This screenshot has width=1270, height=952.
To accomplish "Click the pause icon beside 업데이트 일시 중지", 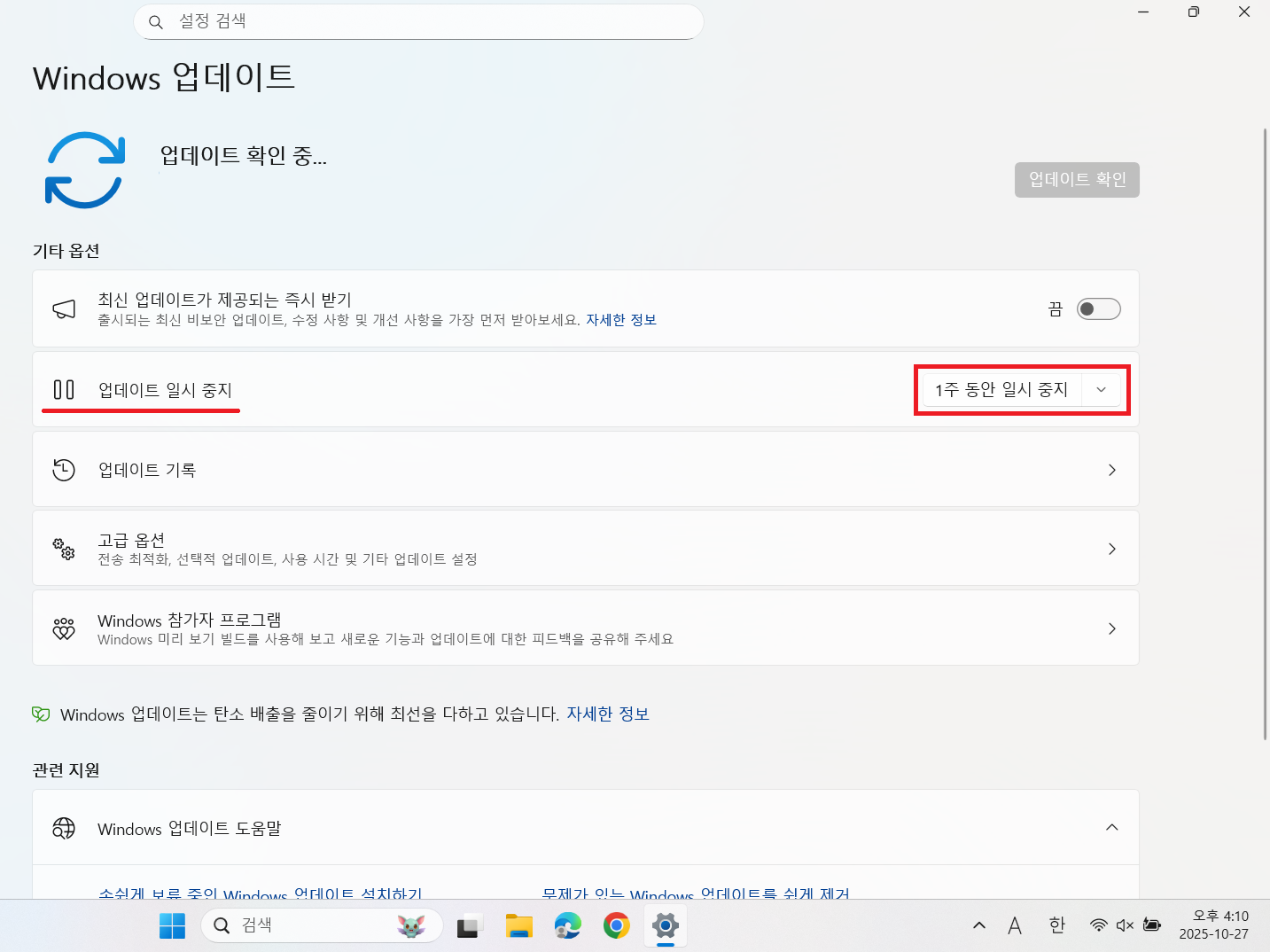I will coord(64,389).
